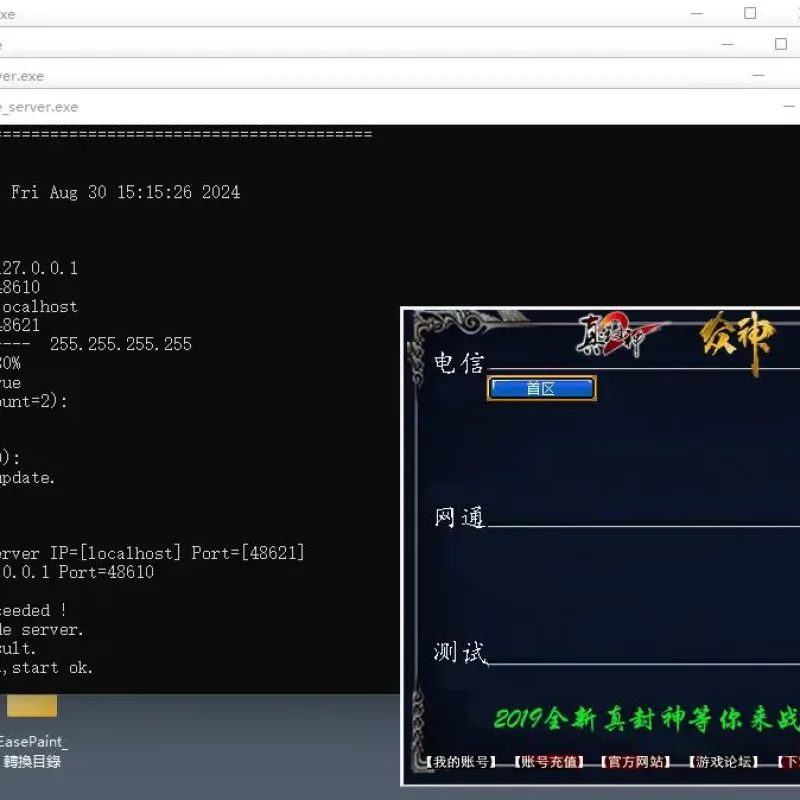Open the 【游戏论坛】 forum link
The height and width of the screenshot is (800, 800).
click(723, 762)
